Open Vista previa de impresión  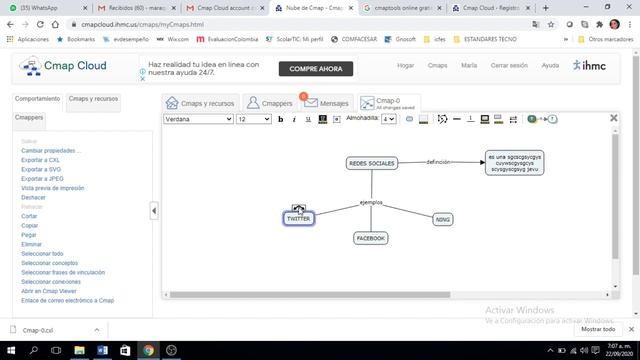[x=53, y=188]
